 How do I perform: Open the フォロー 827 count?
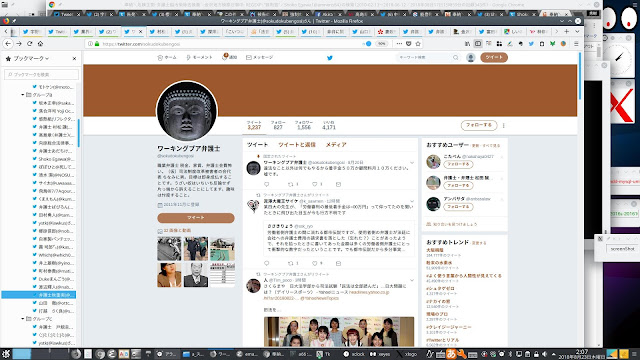click(278, 125)
